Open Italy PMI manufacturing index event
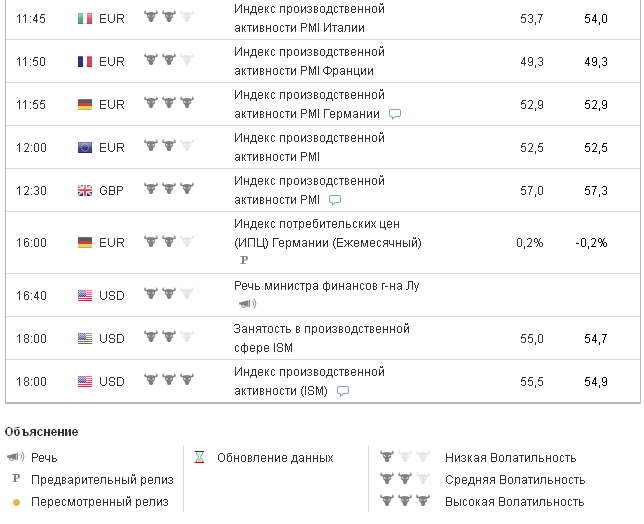The width and height of the screenshot is (644, 524). (x=309, y=18)
